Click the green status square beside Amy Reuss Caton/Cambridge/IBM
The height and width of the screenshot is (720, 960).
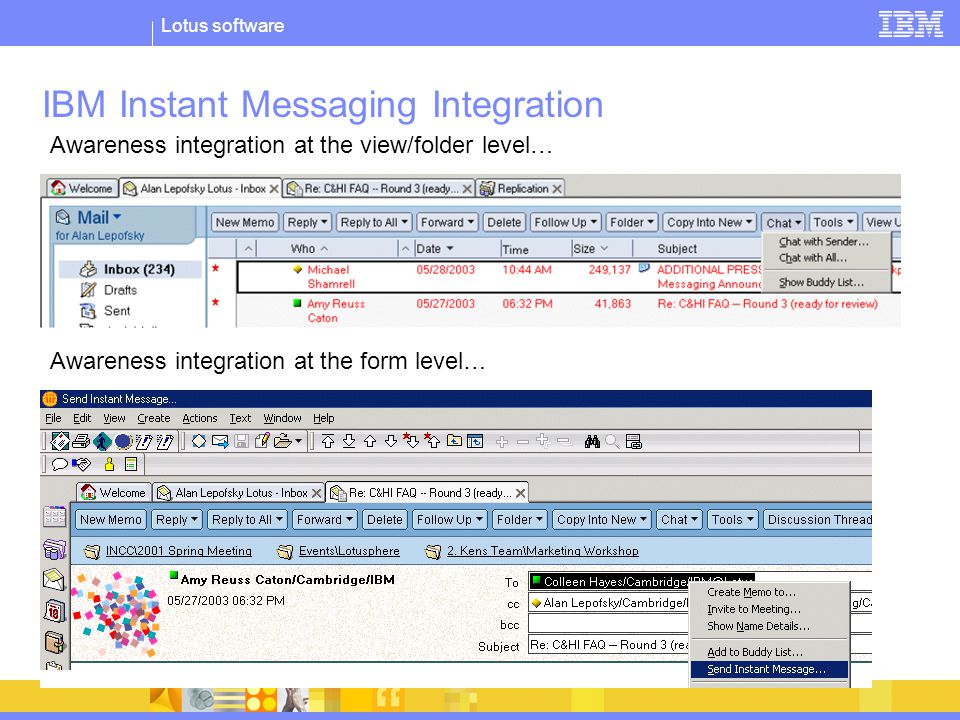(173, 576)
